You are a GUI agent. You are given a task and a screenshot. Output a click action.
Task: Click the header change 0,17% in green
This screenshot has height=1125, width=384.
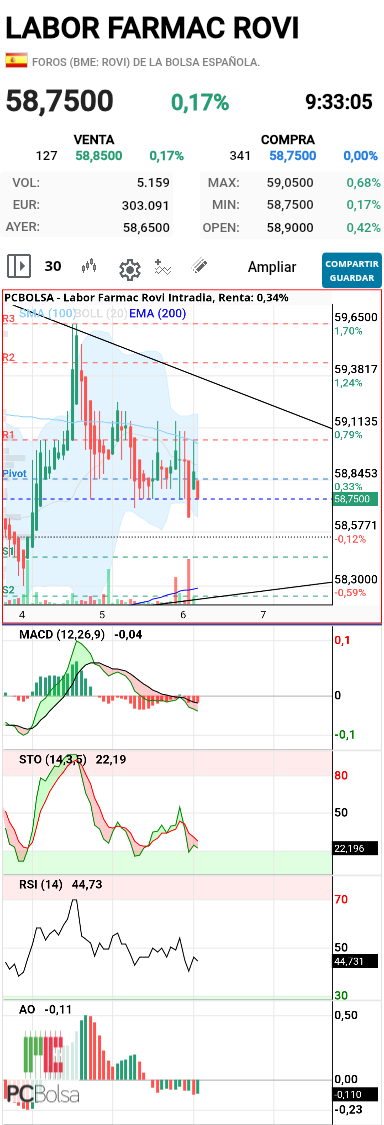(x=200, y=103)
